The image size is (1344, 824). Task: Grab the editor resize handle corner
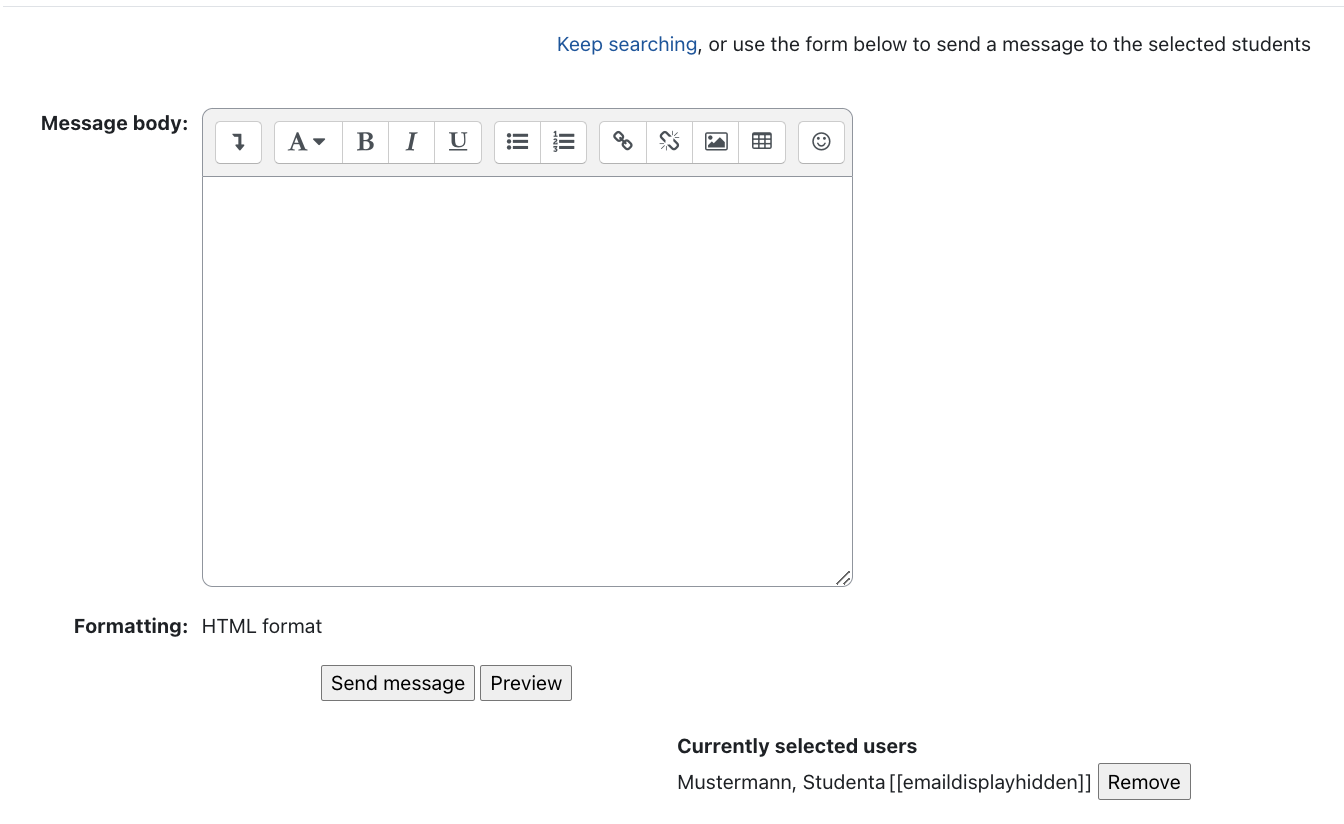point(843,578)
